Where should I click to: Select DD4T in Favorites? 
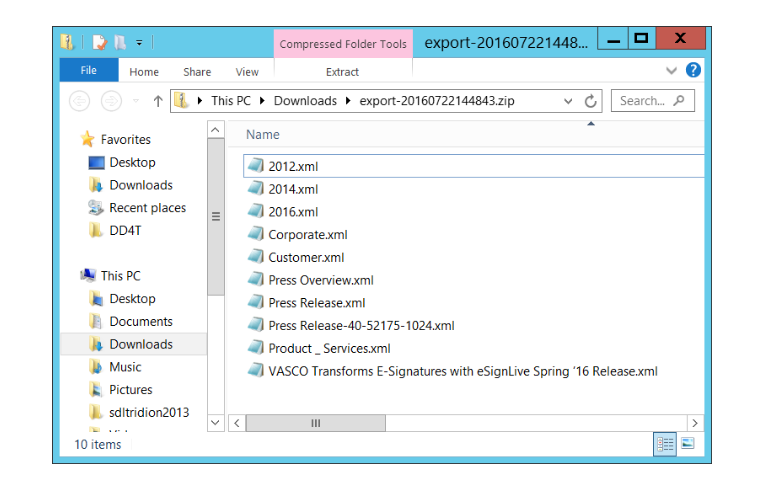[126, 231]
